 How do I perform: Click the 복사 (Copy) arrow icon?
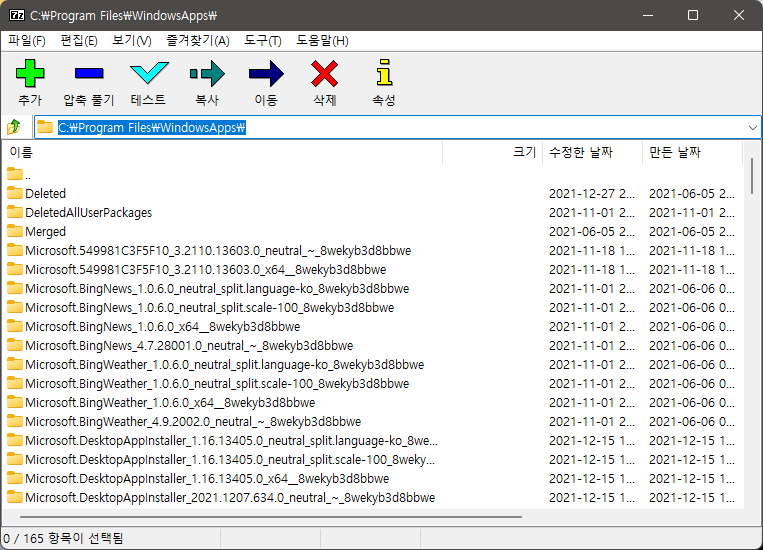coord(207,73)
